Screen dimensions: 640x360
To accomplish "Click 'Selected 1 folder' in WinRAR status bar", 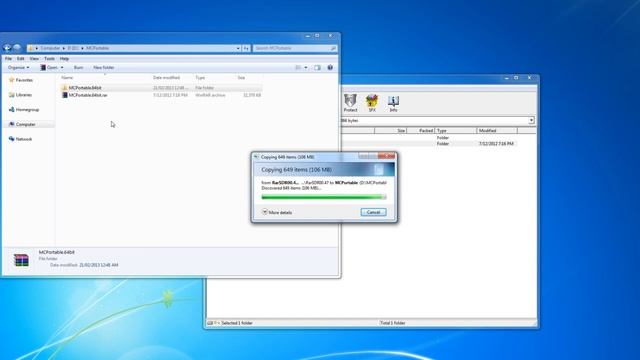I will coord(237,323).
